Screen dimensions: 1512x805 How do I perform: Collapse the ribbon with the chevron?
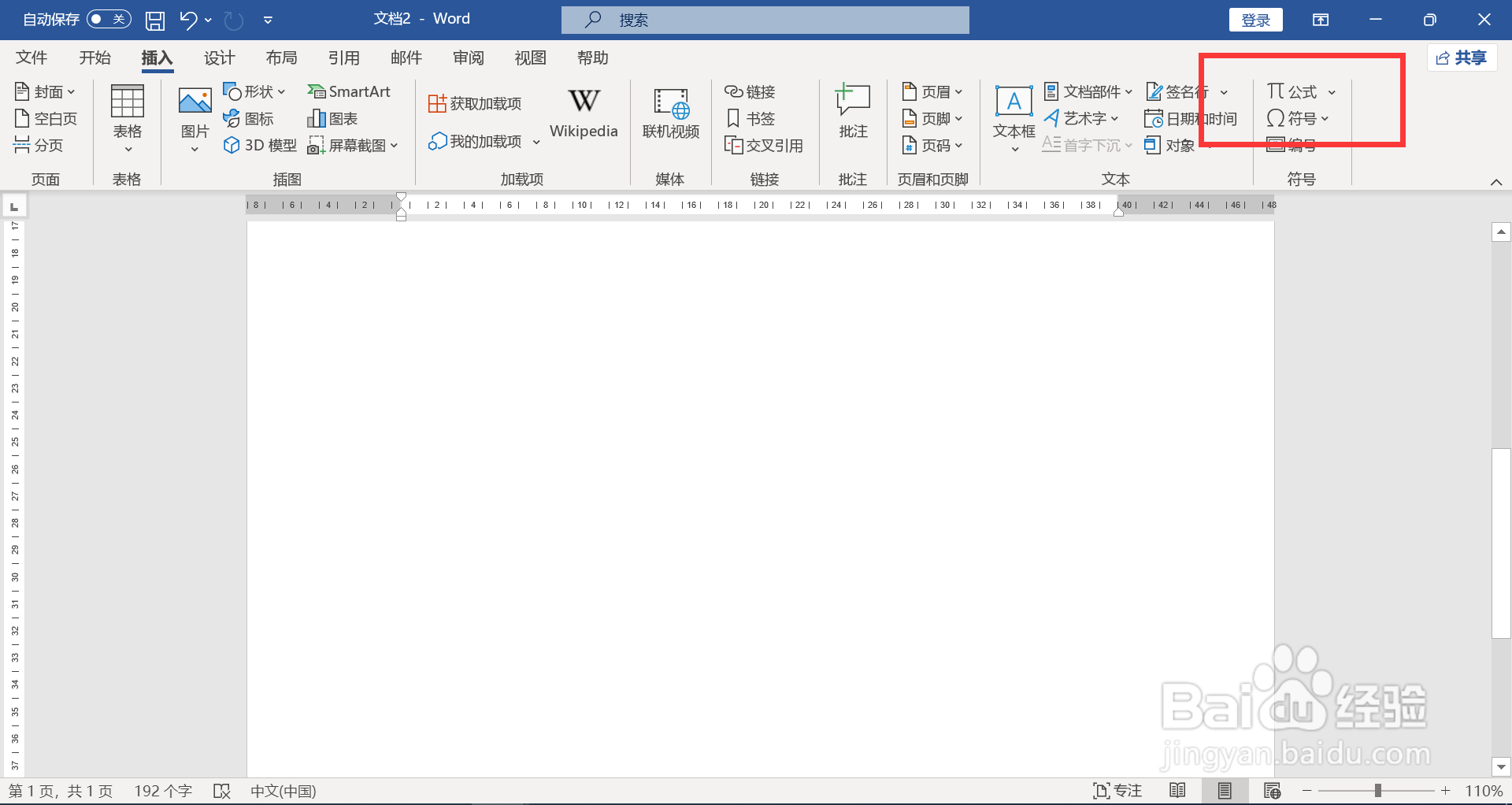pyautogui.click(x=1496, y=182)
